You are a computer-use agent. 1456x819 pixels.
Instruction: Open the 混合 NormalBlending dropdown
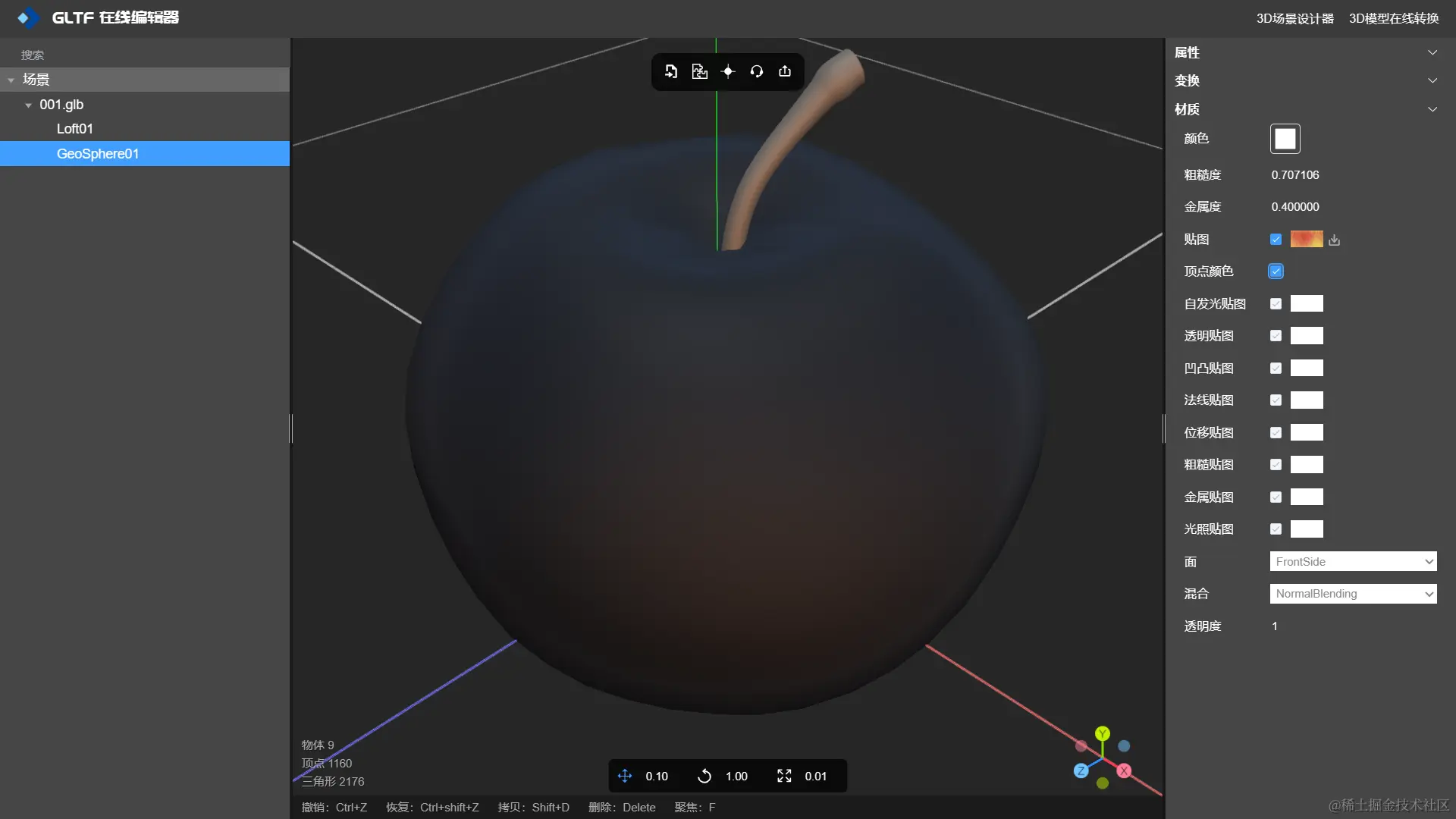pos(1353,594)
